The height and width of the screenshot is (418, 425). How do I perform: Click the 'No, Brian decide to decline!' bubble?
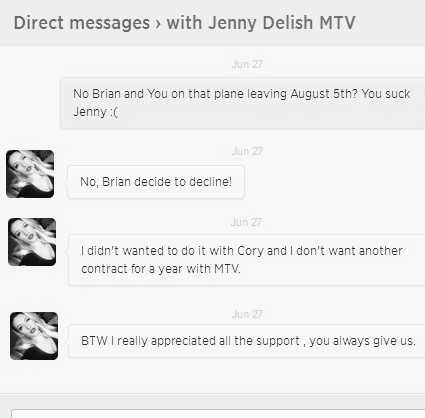pyautogui.click(x=156, y=182)
